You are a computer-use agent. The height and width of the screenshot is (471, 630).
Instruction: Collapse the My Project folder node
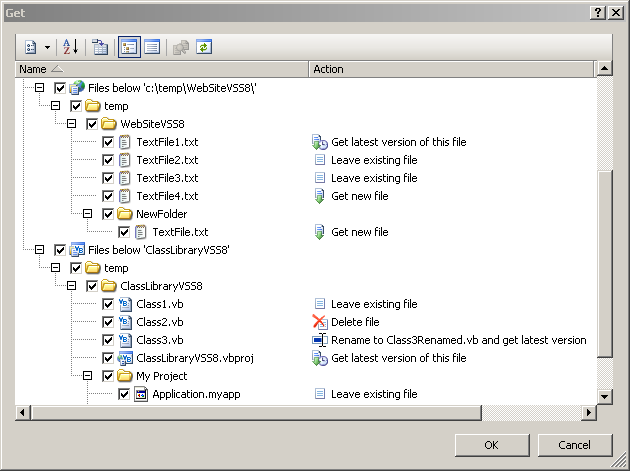point(88,375)
